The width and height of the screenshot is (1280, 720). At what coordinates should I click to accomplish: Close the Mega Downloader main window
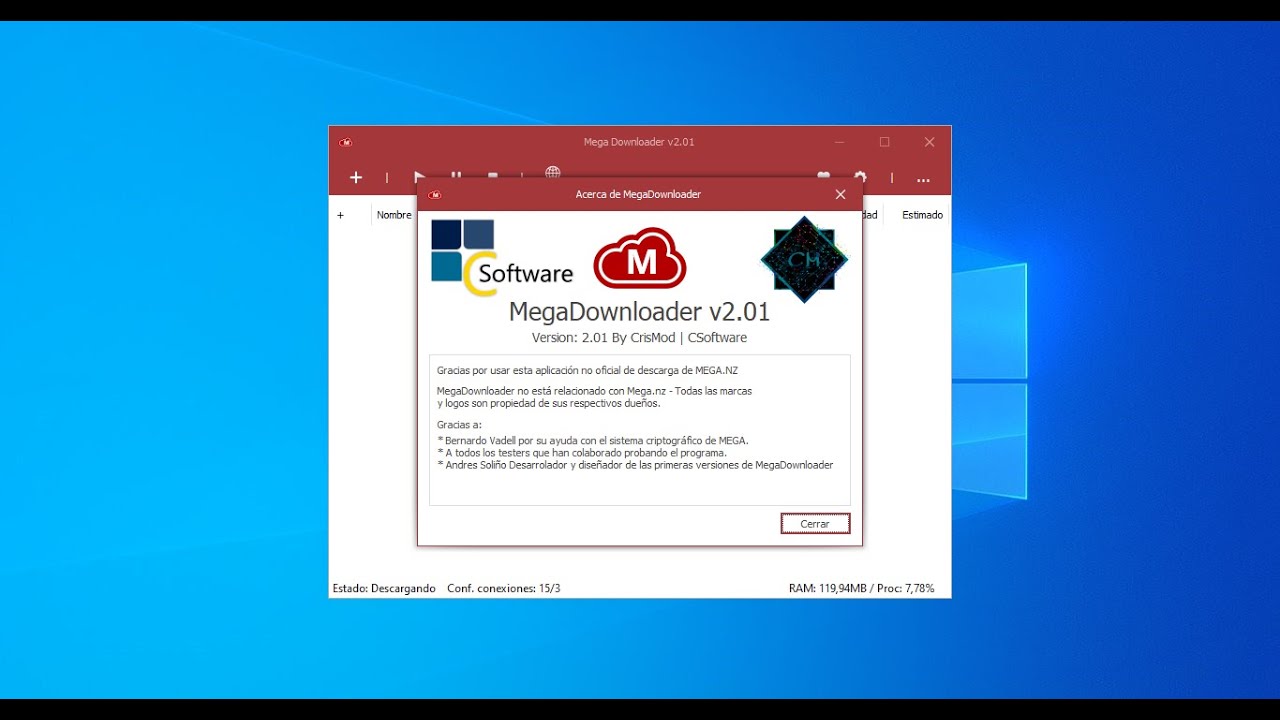(x=929, y=142)
